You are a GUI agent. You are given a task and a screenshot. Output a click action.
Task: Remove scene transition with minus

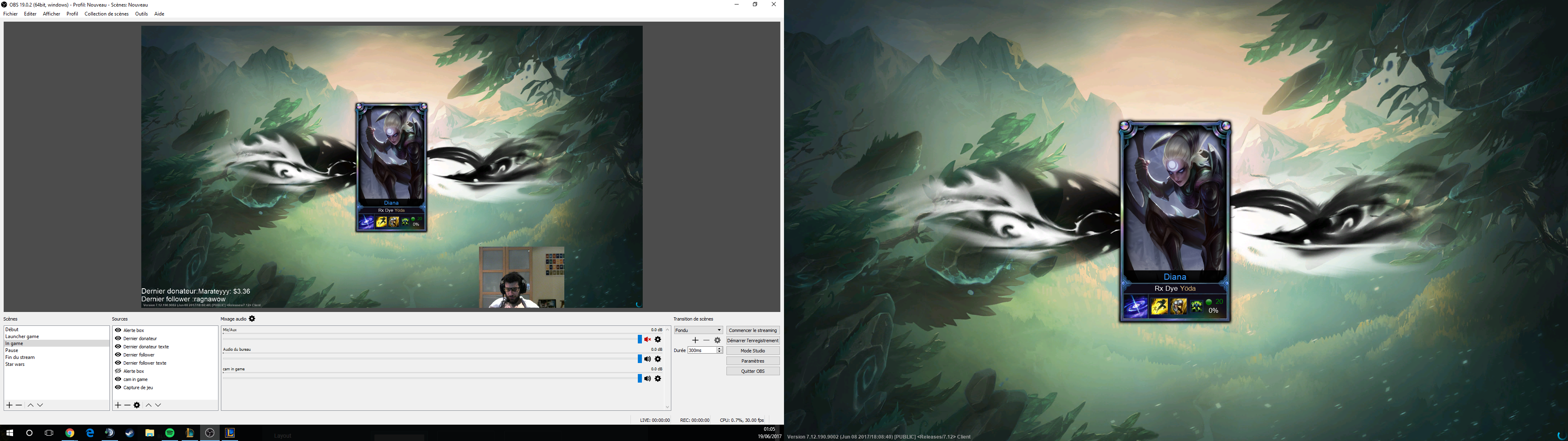[706, 341]
